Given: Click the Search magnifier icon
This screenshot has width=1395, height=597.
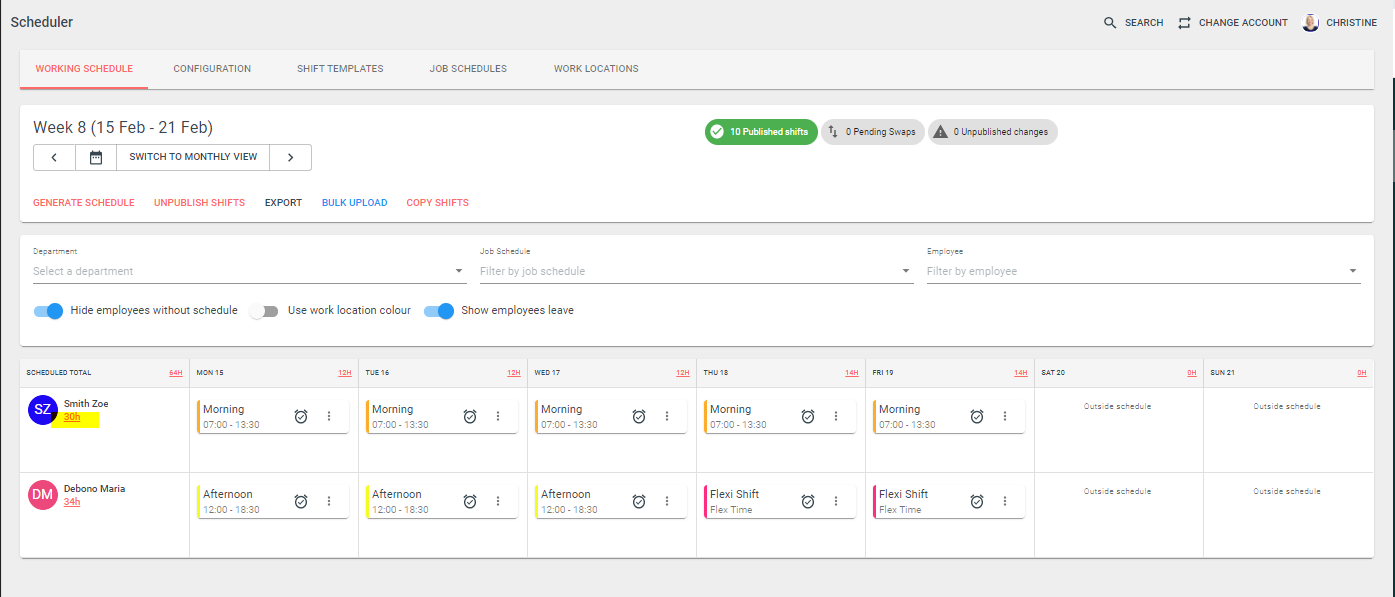Looking at the screenshot, I should 1110,22.
